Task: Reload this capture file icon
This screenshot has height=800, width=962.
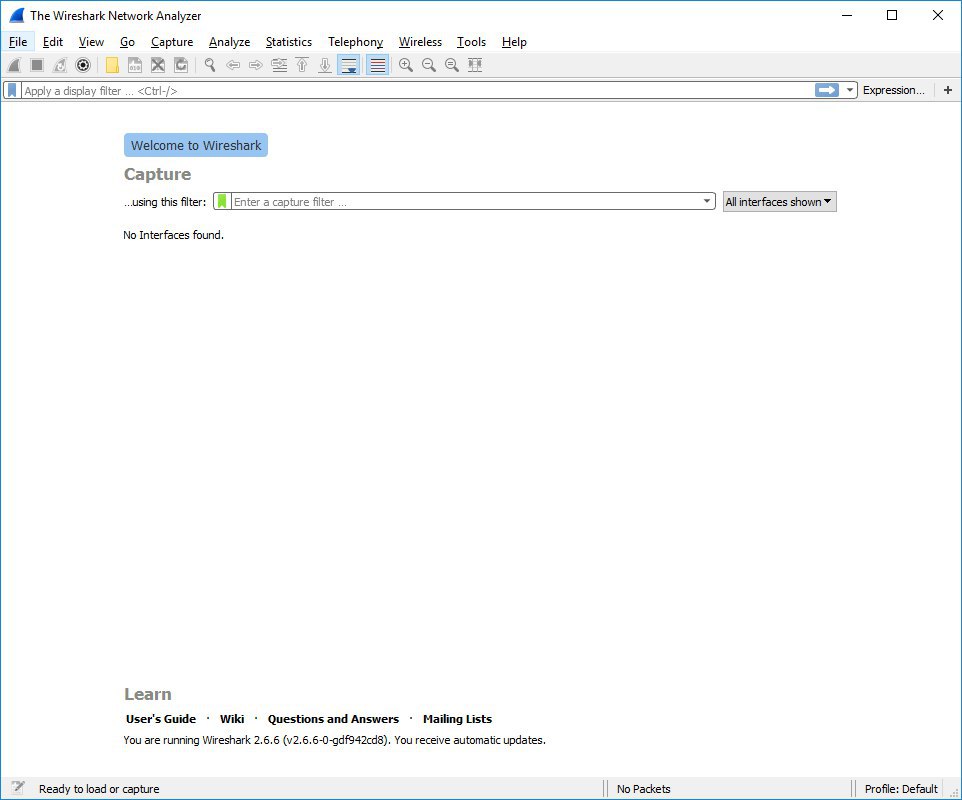Action: pyautogui.click(x=181, y=65)
